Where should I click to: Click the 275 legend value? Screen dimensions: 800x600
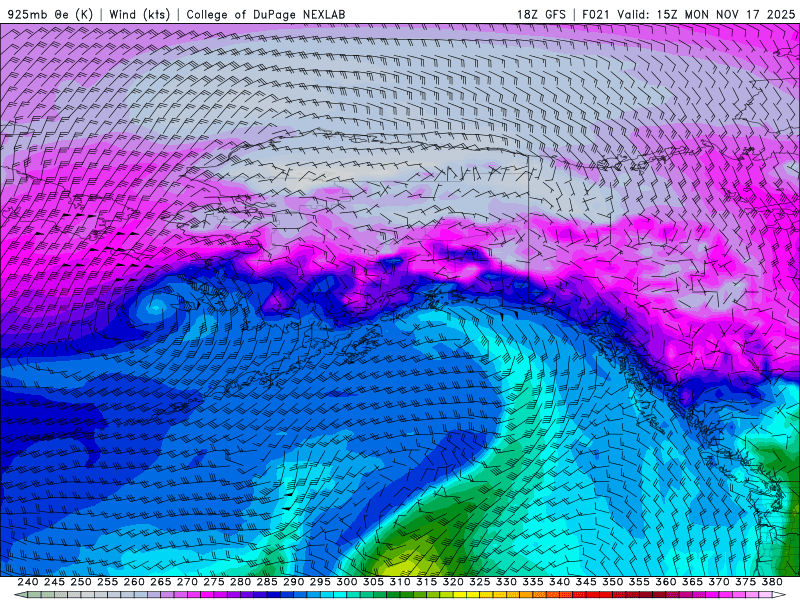click(x=213, y=582)
